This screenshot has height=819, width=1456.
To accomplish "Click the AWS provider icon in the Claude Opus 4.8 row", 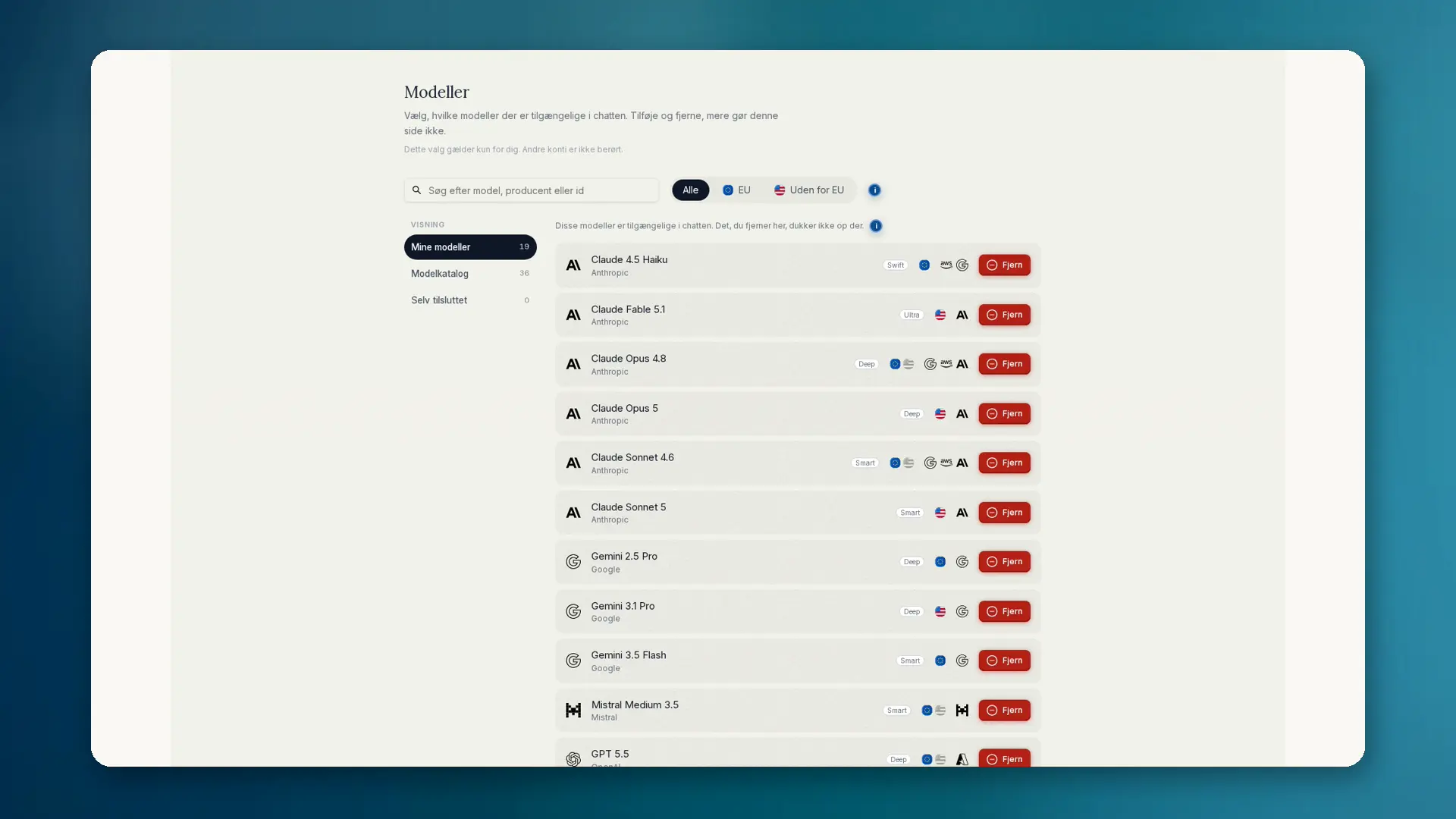I will point(946,364).
